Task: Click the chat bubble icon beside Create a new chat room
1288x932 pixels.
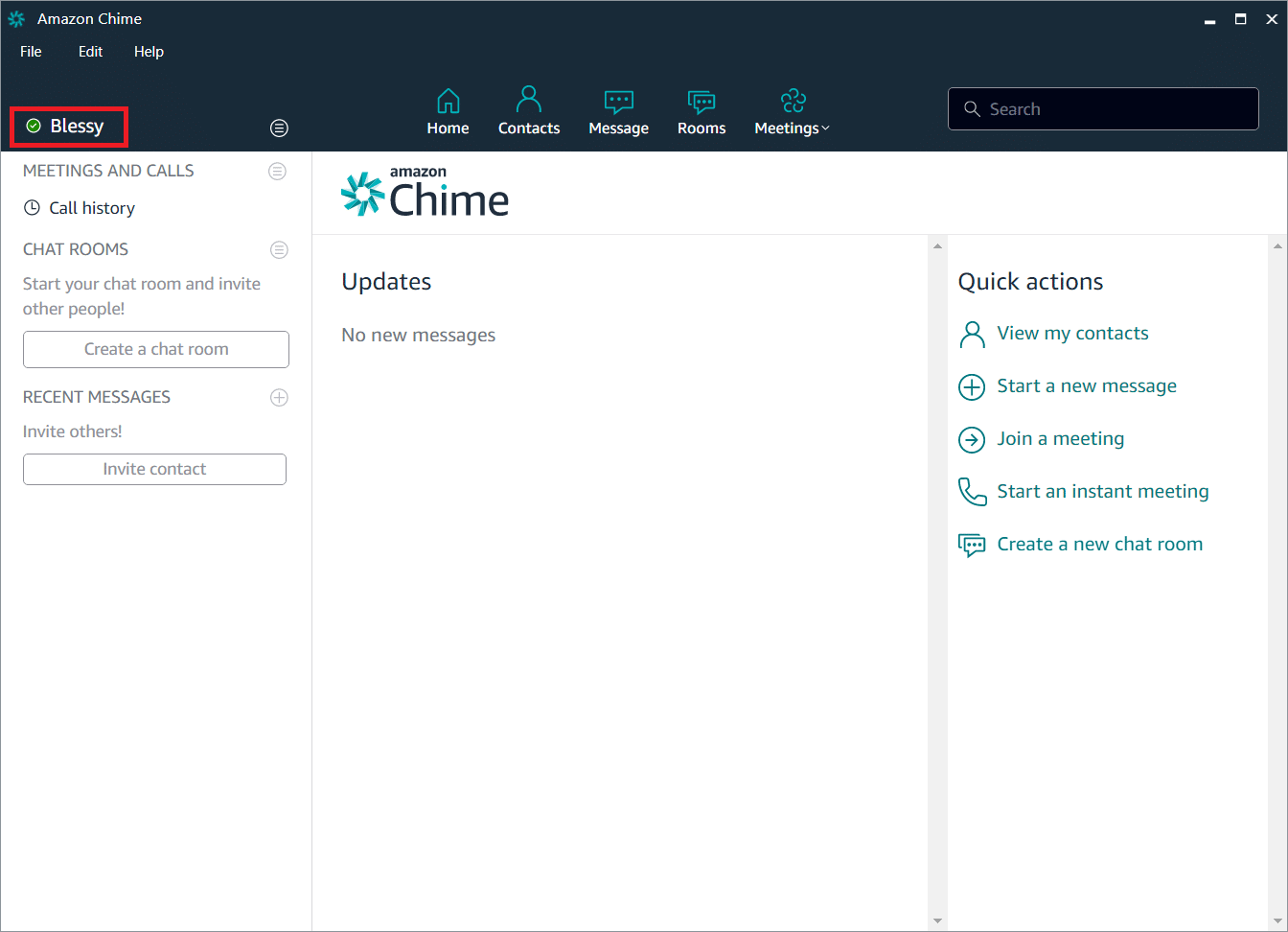Action: tap(972, 546)
